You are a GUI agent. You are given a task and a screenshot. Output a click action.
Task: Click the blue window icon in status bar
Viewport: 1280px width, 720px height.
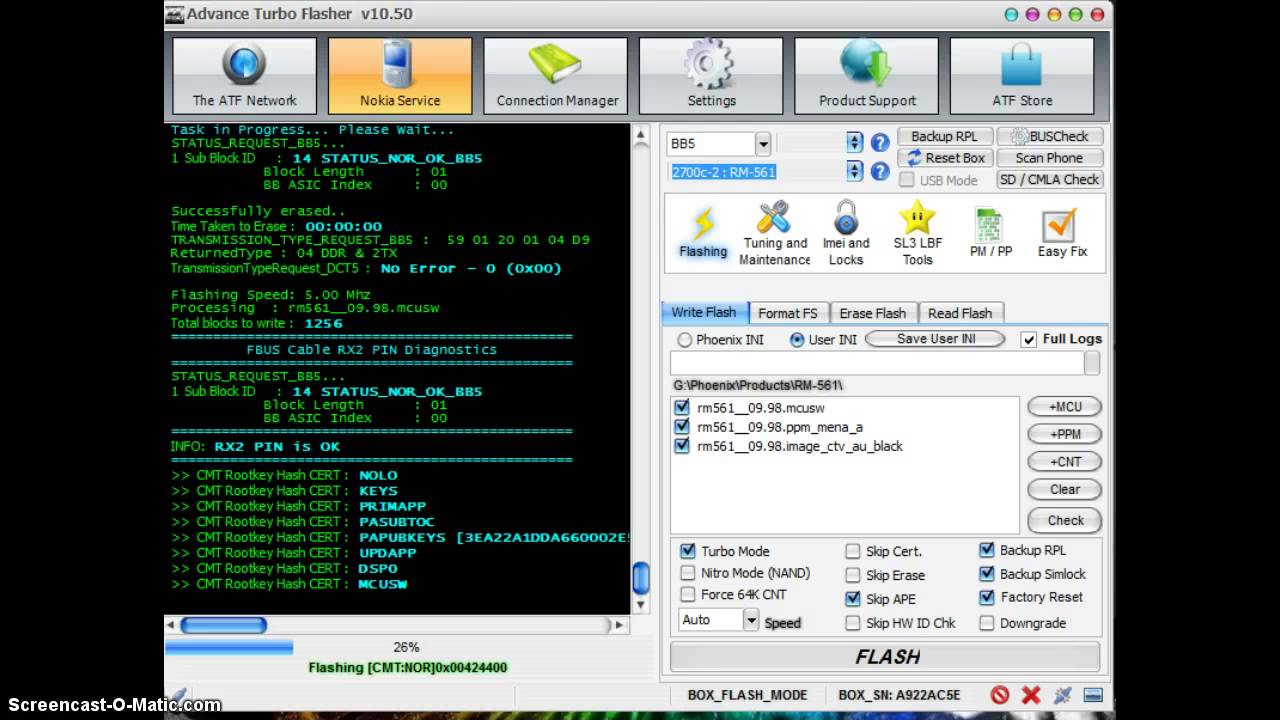pos(1093,695)
